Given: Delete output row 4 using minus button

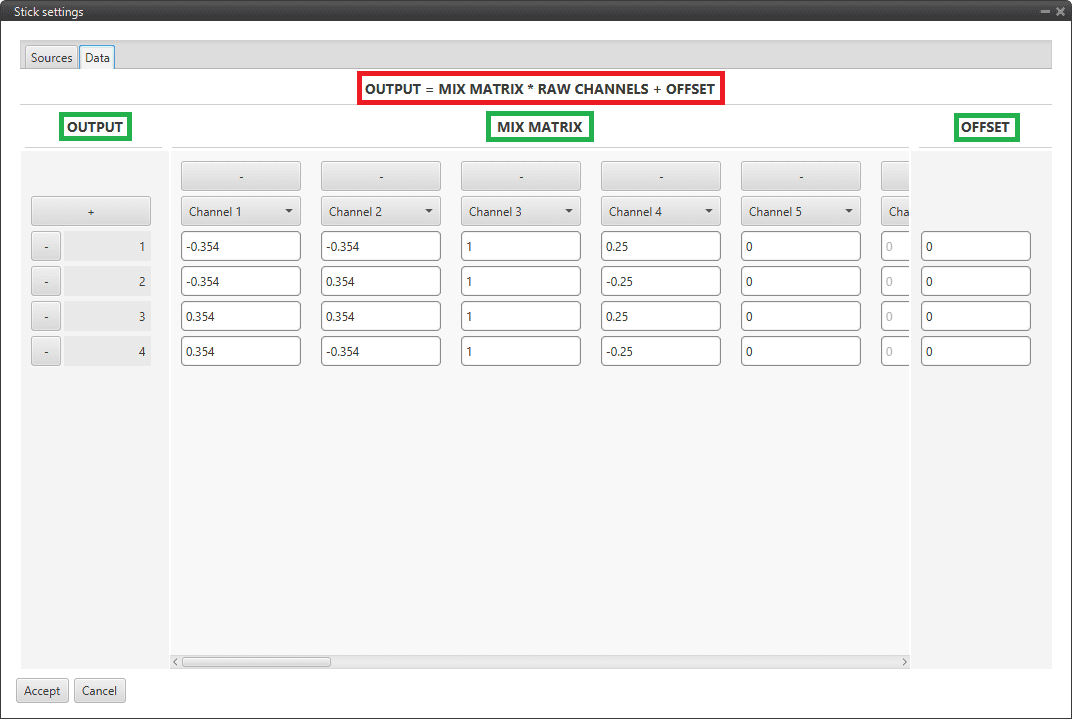Looking at the screenshot, I should pyautogui.click(x=46, y=351).
